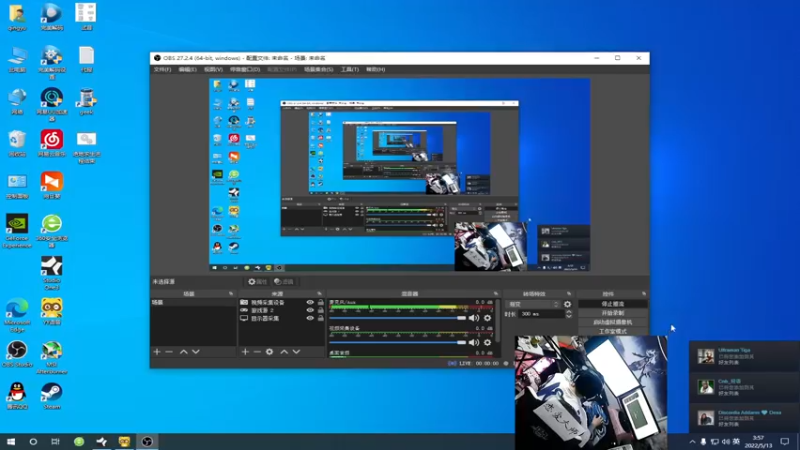Open Task View in taskbar
This screenshot has height=450, width=800.
[56, 441]
